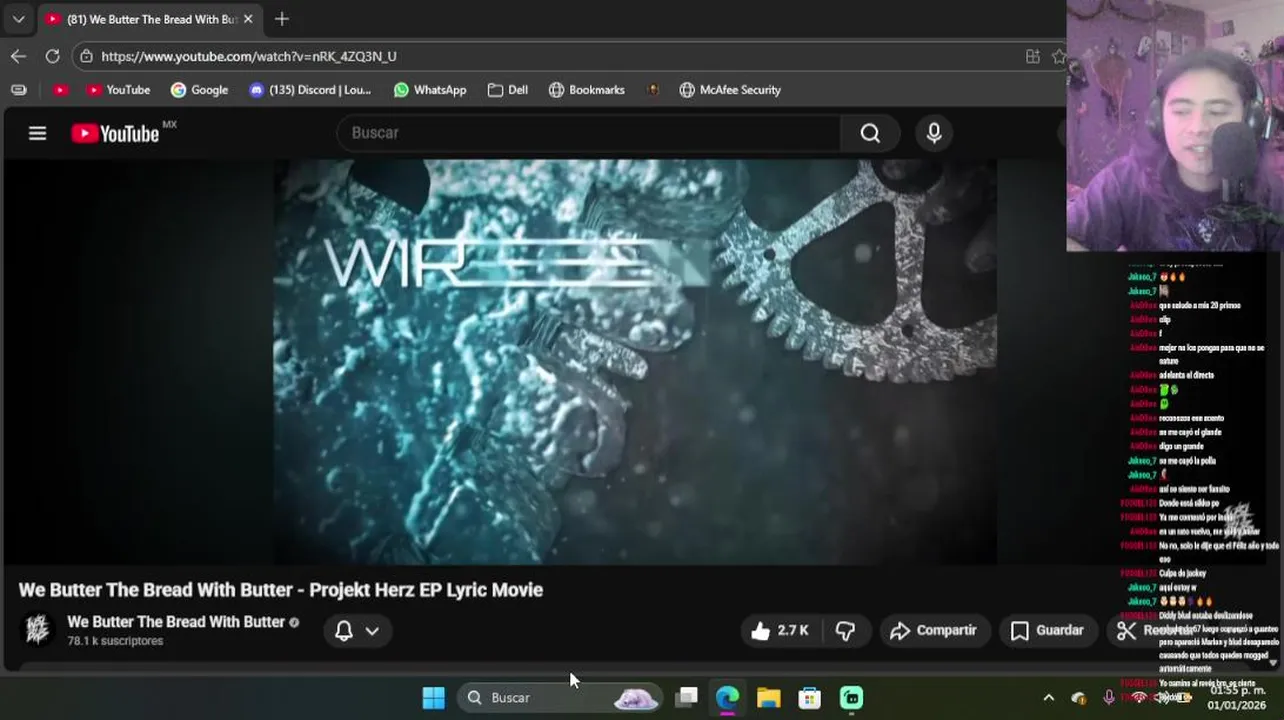Create a clip with the scissors Recortar button
Screen dimensions: 1284x720
[1156, 630]
